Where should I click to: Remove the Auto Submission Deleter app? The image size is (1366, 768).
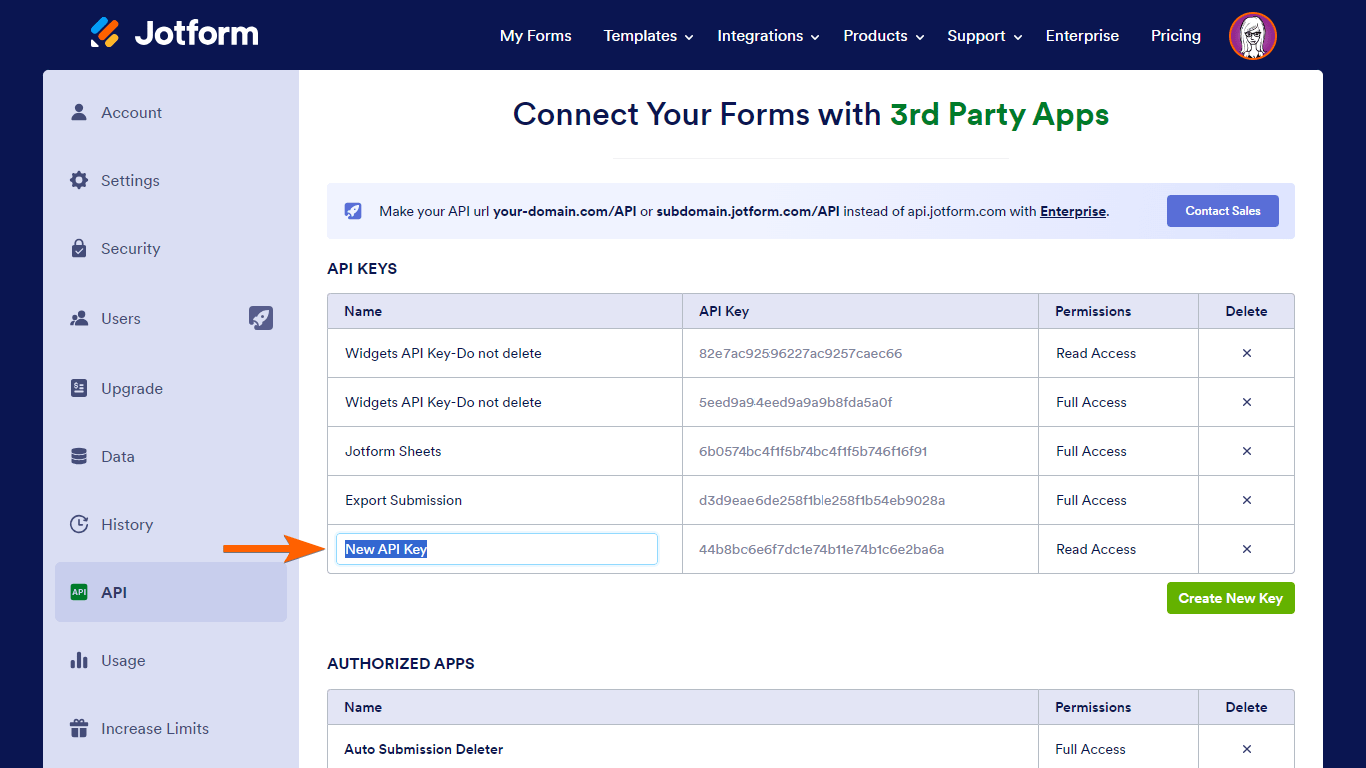(1246, 749)
